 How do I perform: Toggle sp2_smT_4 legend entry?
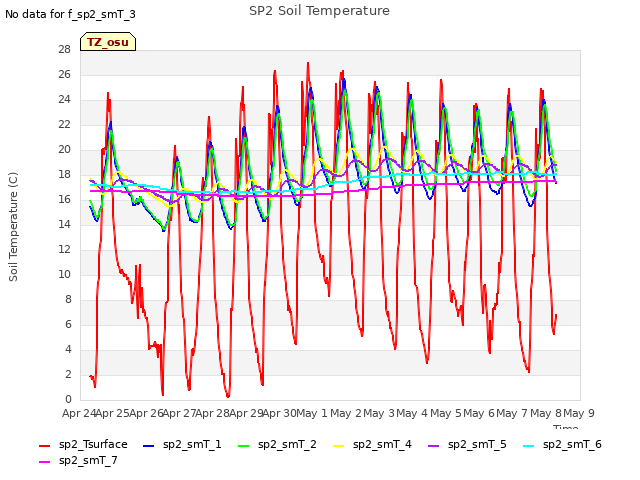(x=372, y=444)
